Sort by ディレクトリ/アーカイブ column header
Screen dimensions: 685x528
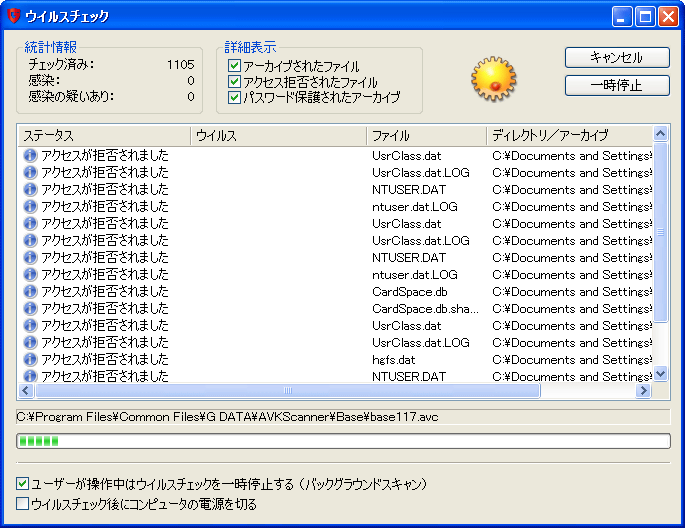click(x=569, y=135)
